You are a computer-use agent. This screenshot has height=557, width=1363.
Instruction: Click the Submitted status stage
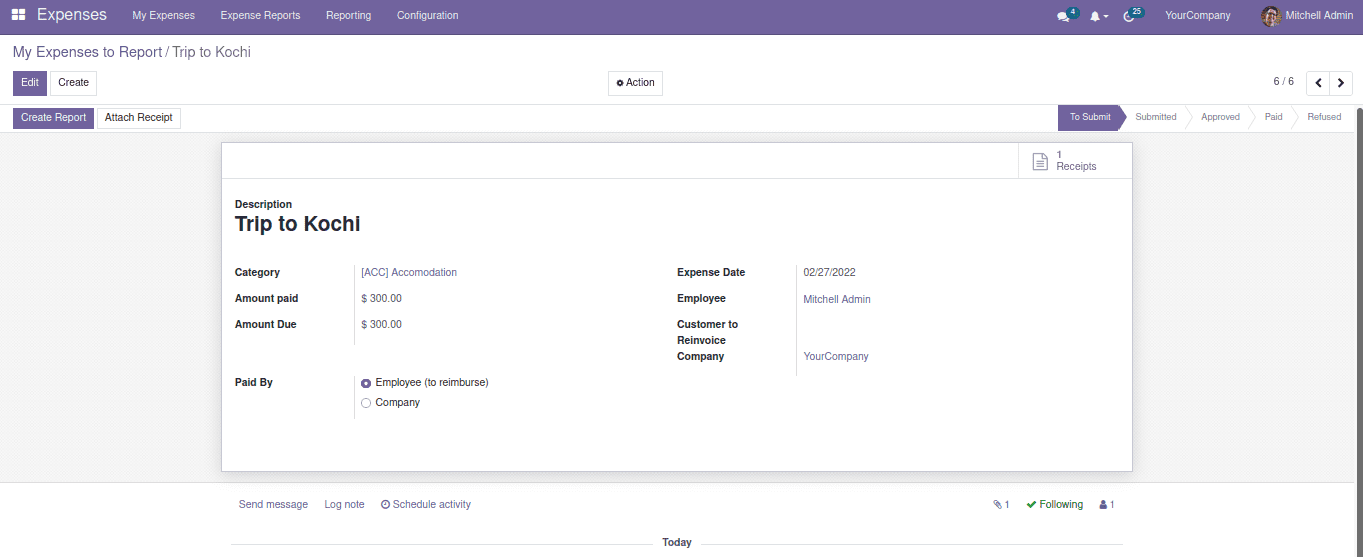coord(1155,117)
